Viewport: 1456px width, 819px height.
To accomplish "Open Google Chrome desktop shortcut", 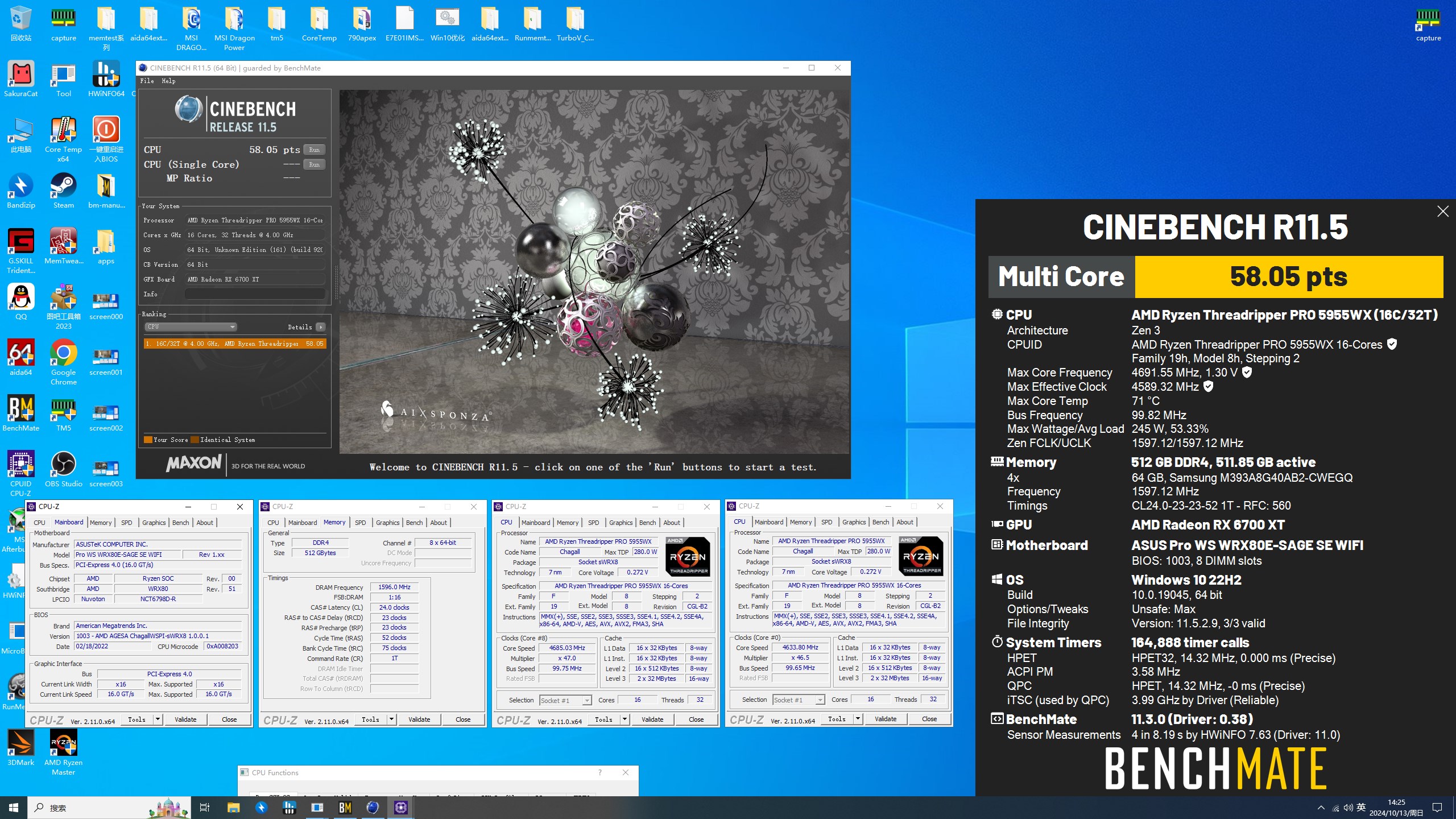I will point(63,362).
